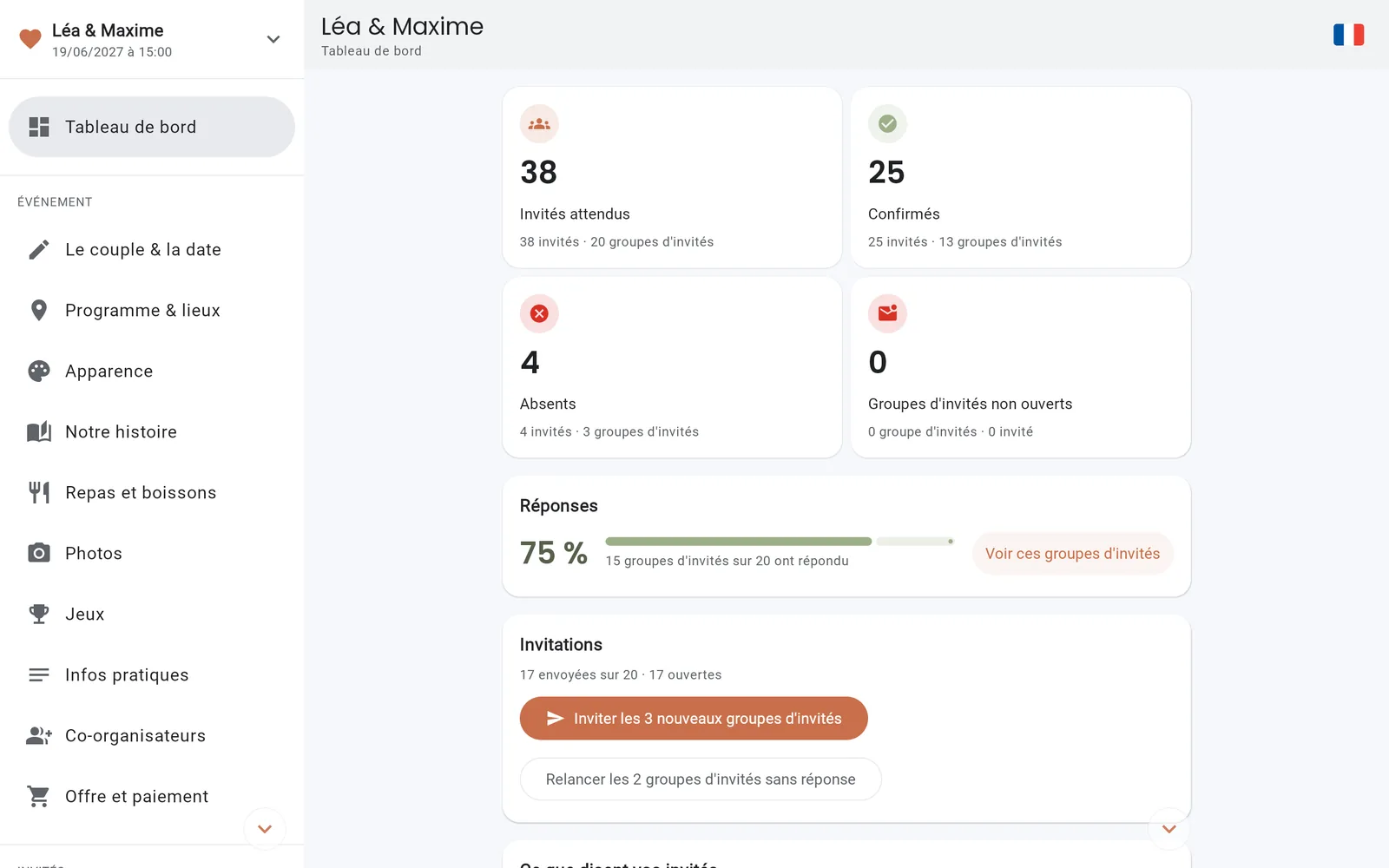This screenshot has width=1389, height=868.
Task: Click the main content scroll-down chevron
Action: point(1169,829)
